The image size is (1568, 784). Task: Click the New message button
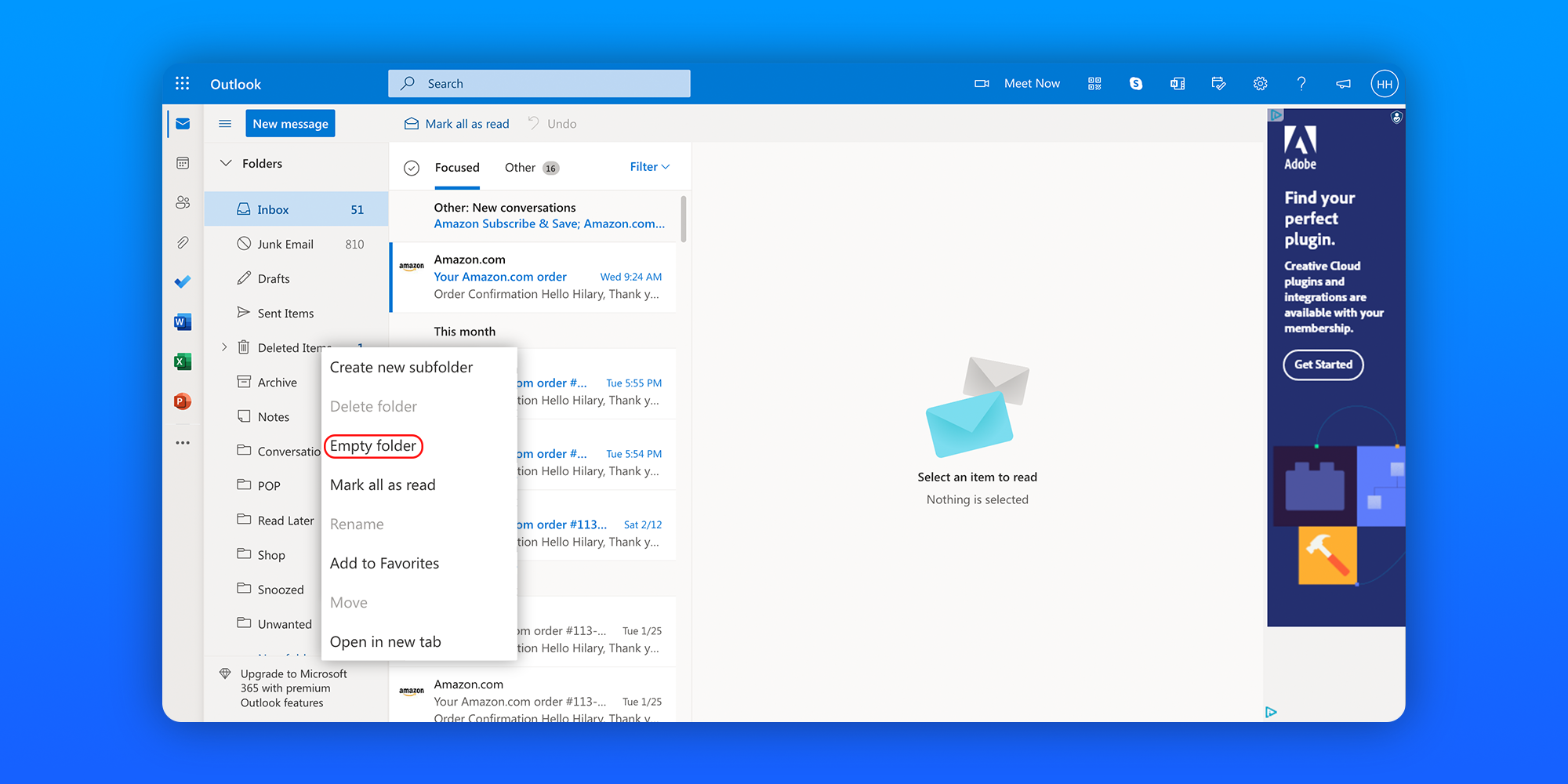point(290,123)
